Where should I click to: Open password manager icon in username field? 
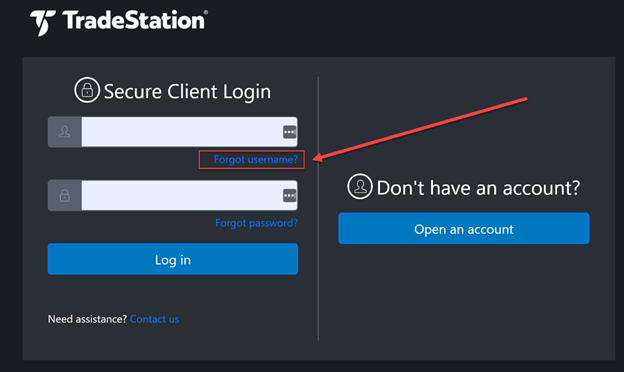[x=289, y=132]
